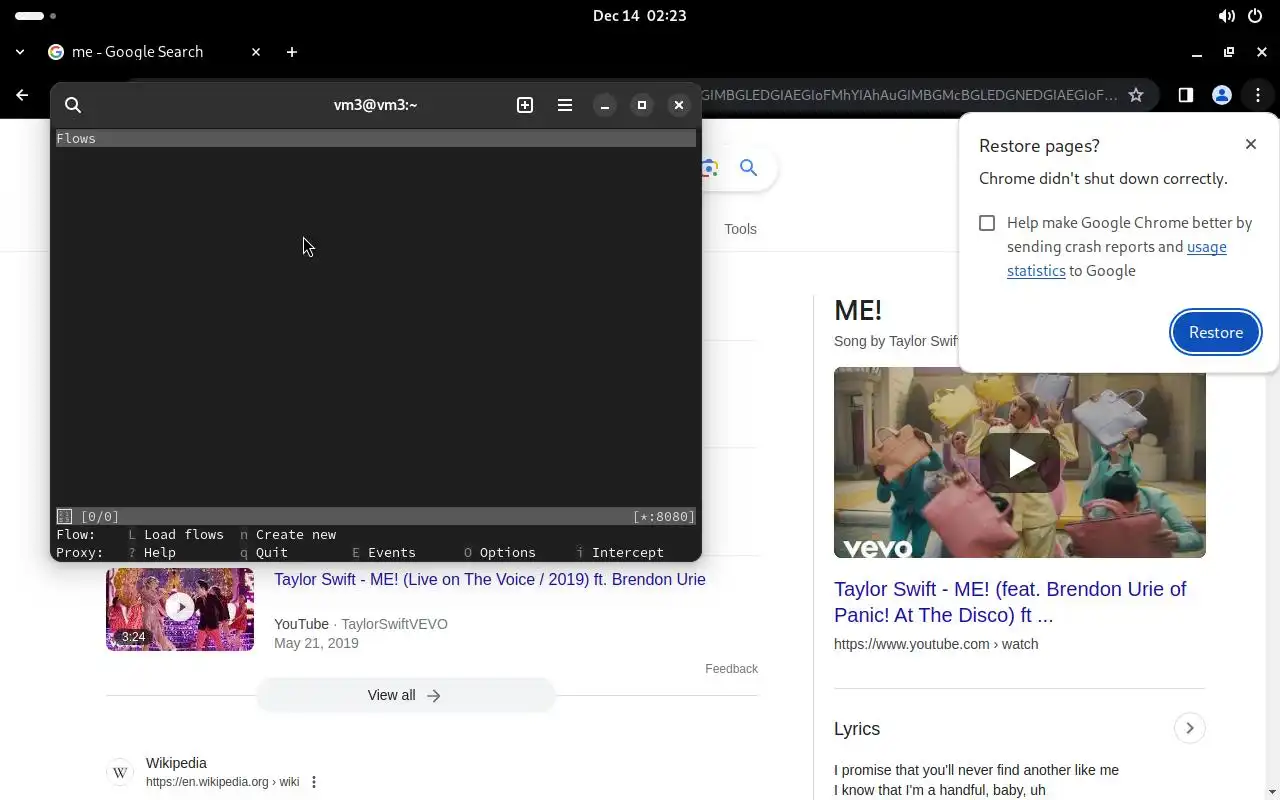The image size is (1280, 800).
Task: Minimize the Chrome window
Action: coord(1197,52)
